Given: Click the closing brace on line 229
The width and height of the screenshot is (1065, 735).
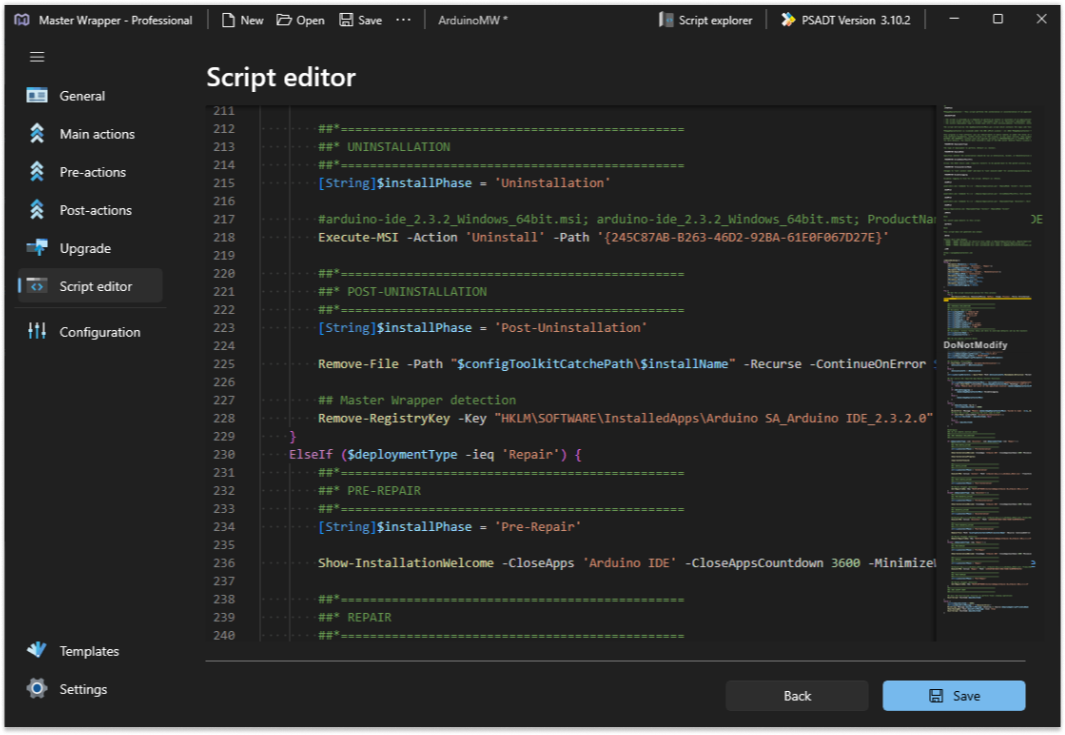Looking at the screenshot, I should pos(293,437).
